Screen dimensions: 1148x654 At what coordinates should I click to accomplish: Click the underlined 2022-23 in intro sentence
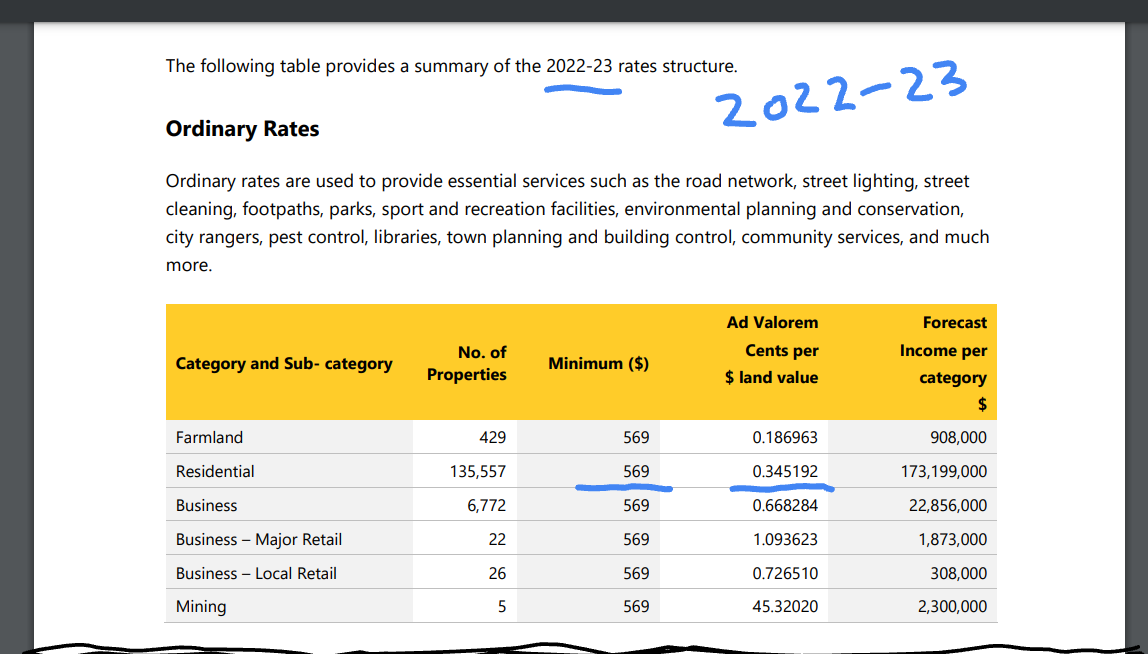tap(579, 66)
